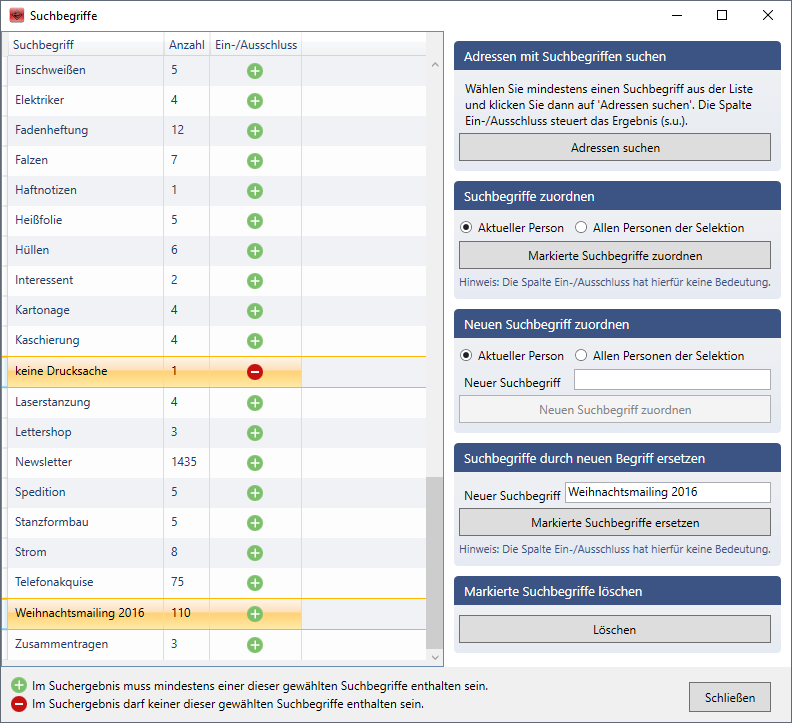Toggle the inclusion icon for Kartonage

pyautogui.click(x=255, y=311)
